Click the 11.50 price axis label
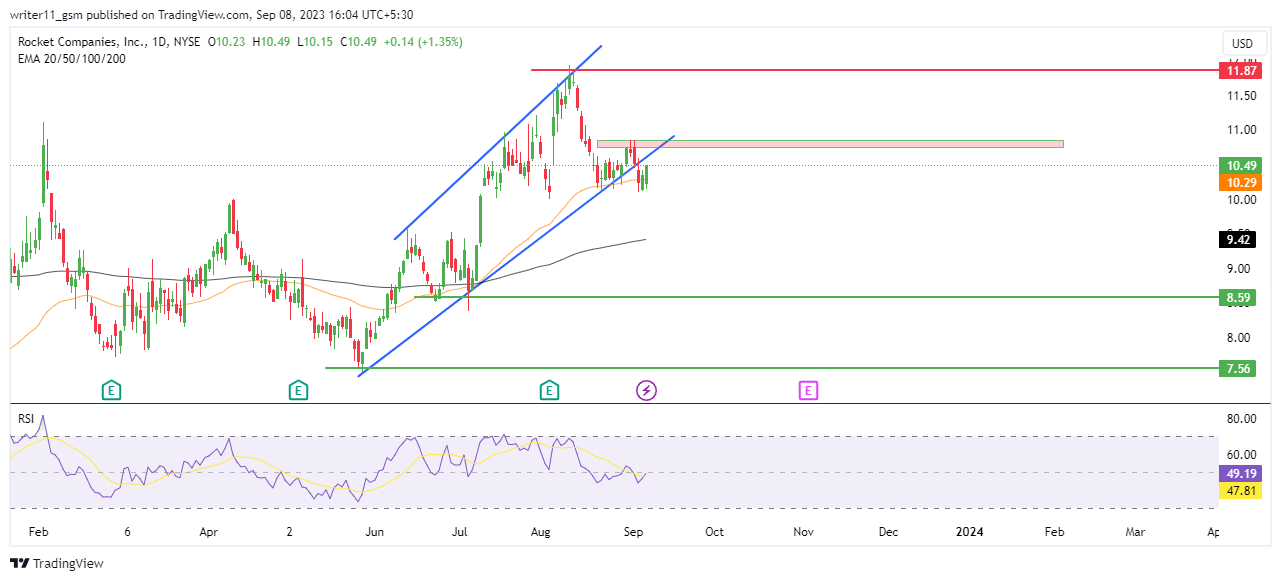This screenshot has height=581, width=1281. (x=1240, y=96)
